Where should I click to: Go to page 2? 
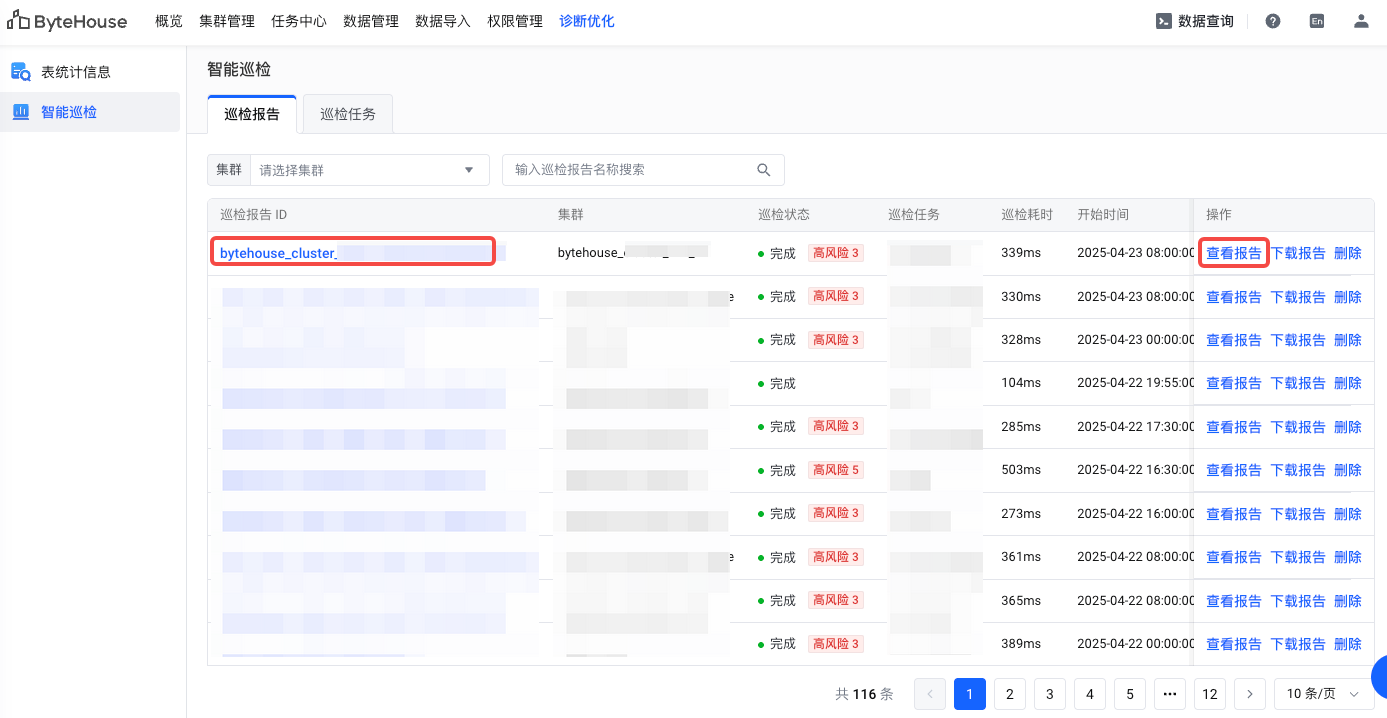[x=1010, y=693]
